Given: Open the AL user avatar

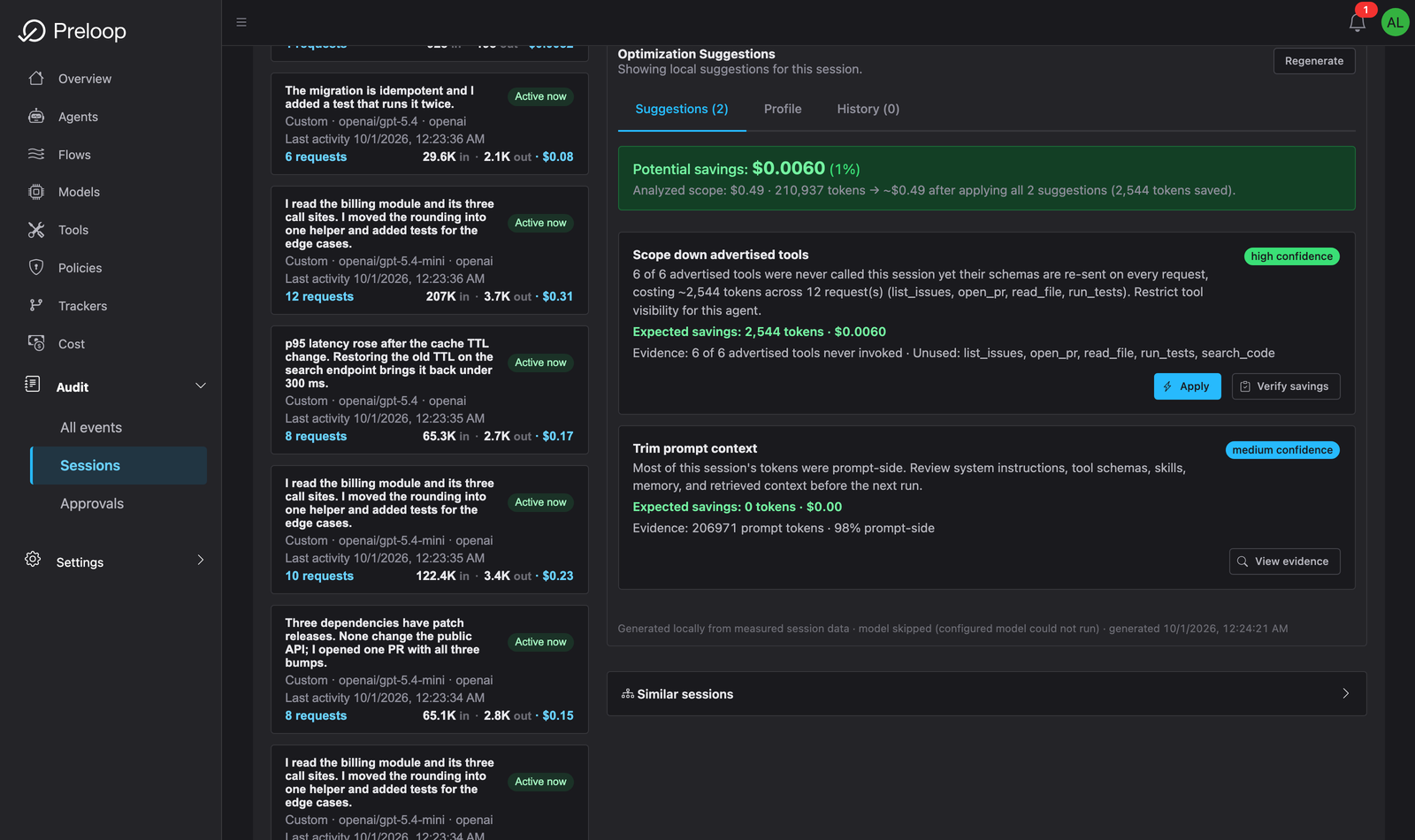Looking at the screenshot, I should click(1396, 22).
